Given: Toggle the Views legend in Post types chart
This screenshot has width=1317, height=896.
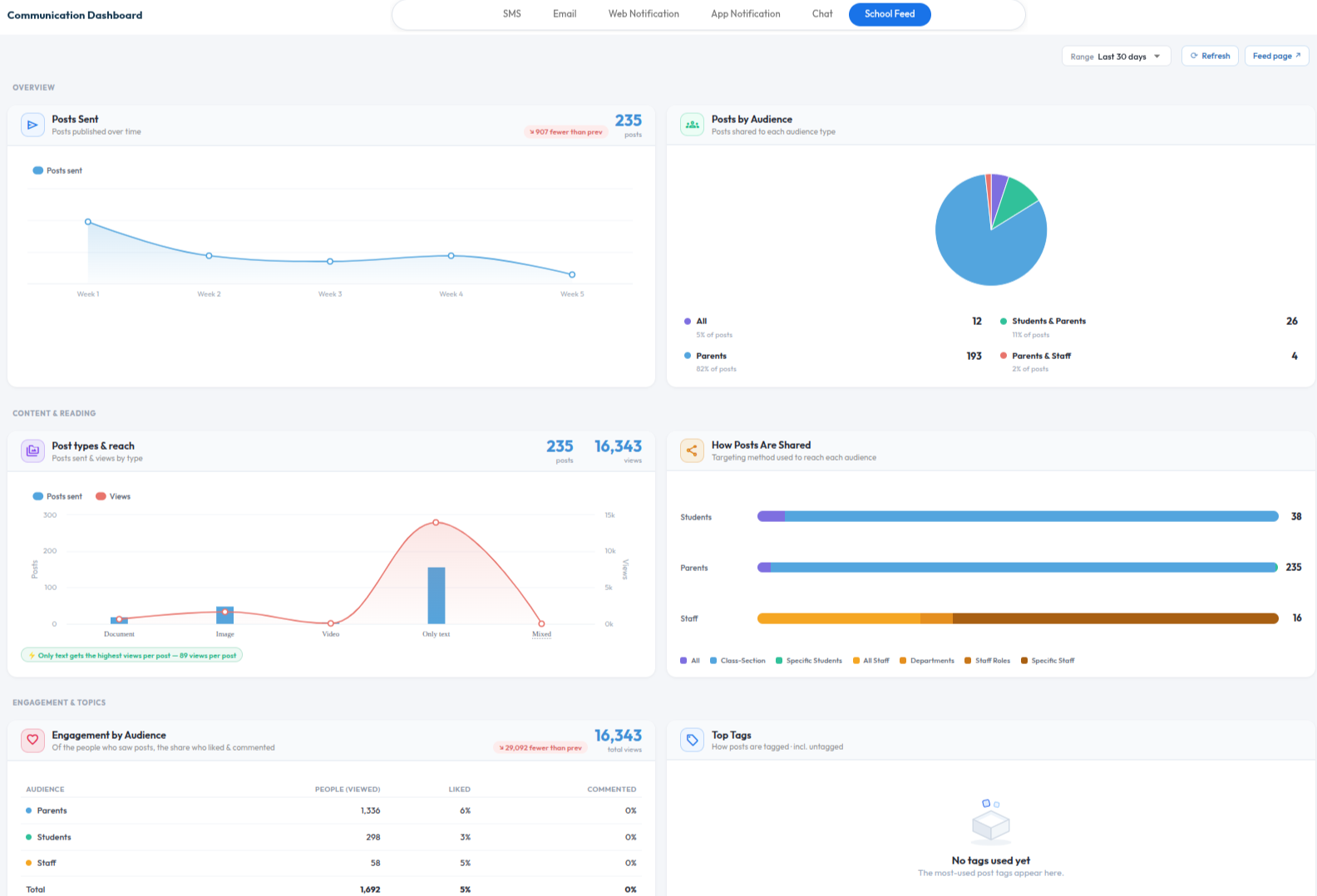Looking at the screenshot, I should pos(113,496).
